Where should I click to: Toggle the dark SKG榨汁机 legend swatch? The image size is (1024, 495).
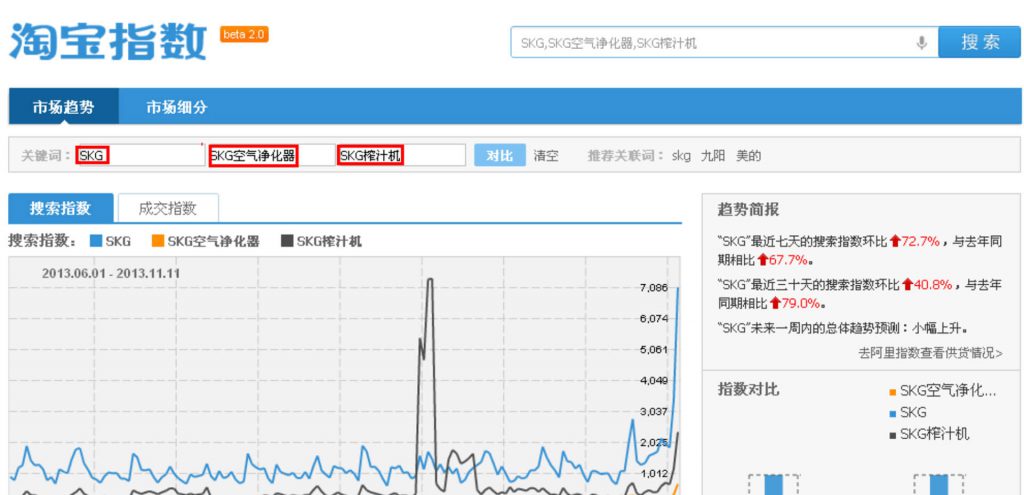pos(287,242)
